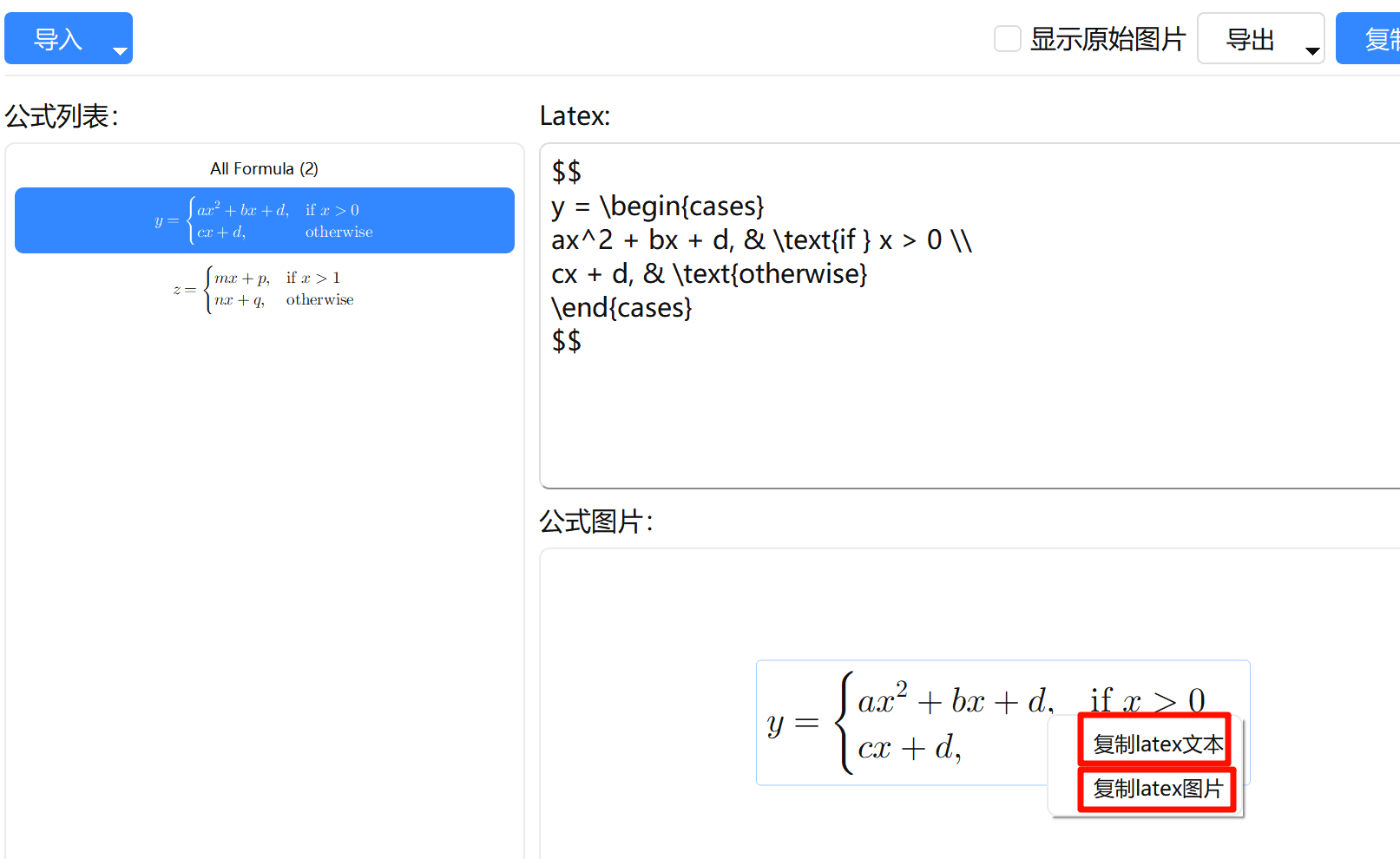Click the rendered y = formula preview image
Viewport: 1400px width, 859px height.
(x=903, y=725)
